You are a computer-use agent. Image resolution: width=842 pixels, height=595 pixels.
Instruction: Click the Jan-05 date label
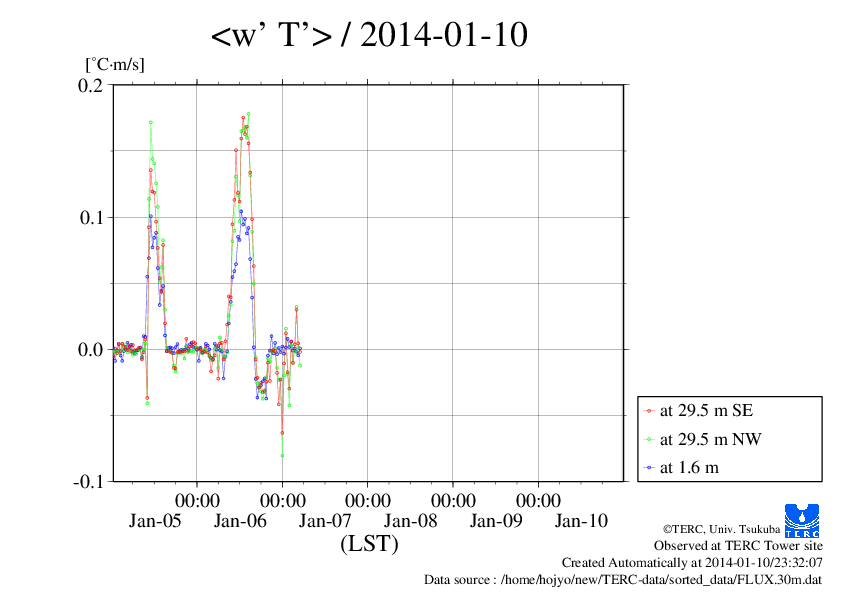[155, 521]
